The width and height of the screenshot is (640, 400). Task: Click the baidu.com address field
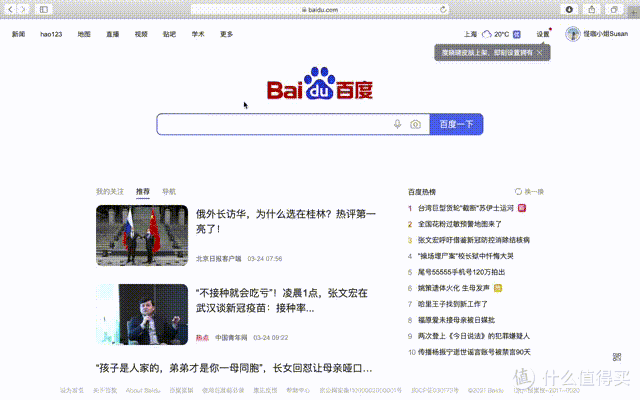pyautogui.click(x=320, y=9)
